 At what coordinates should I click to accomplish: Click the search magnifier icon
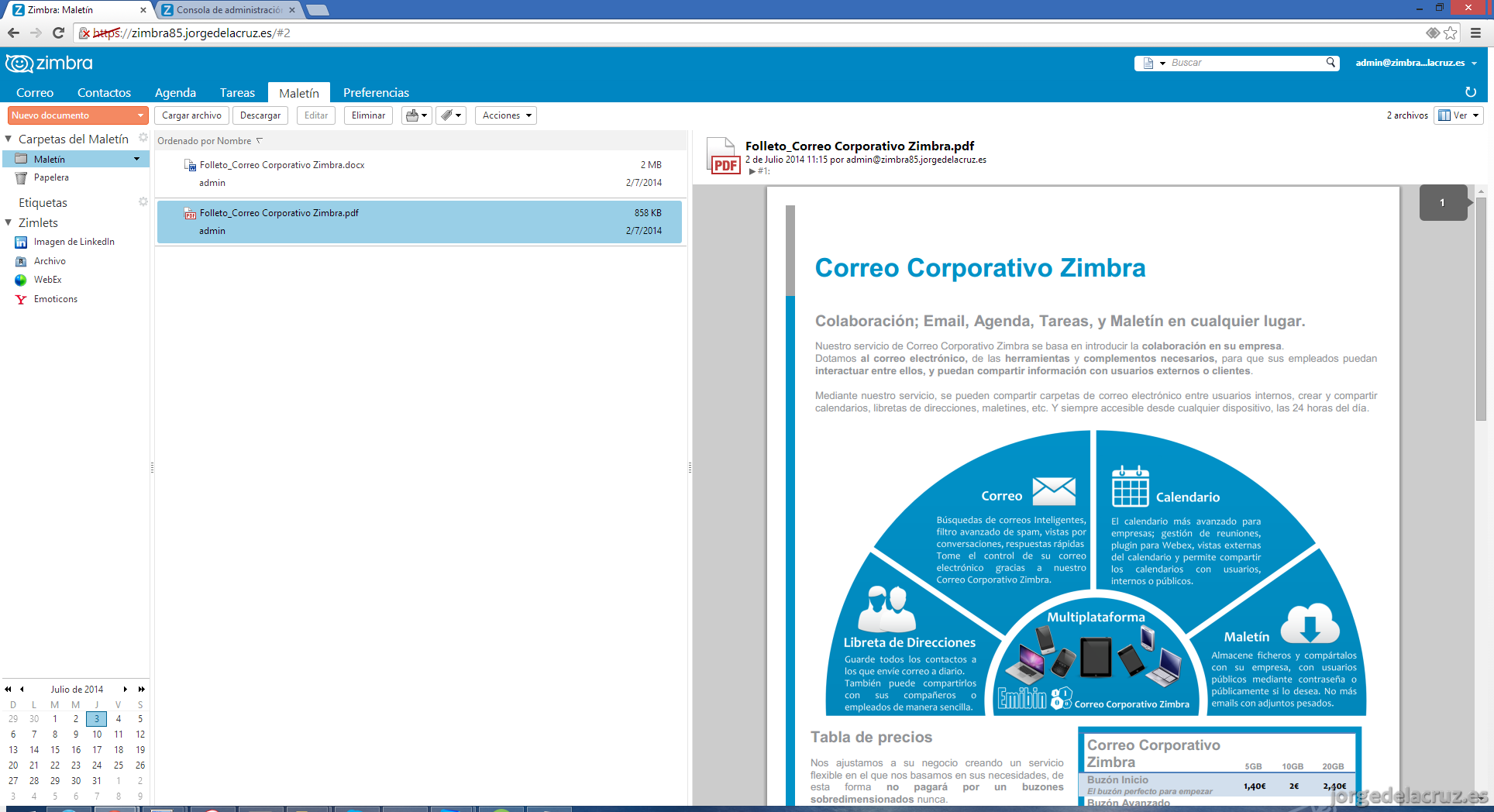point(1330,63)
